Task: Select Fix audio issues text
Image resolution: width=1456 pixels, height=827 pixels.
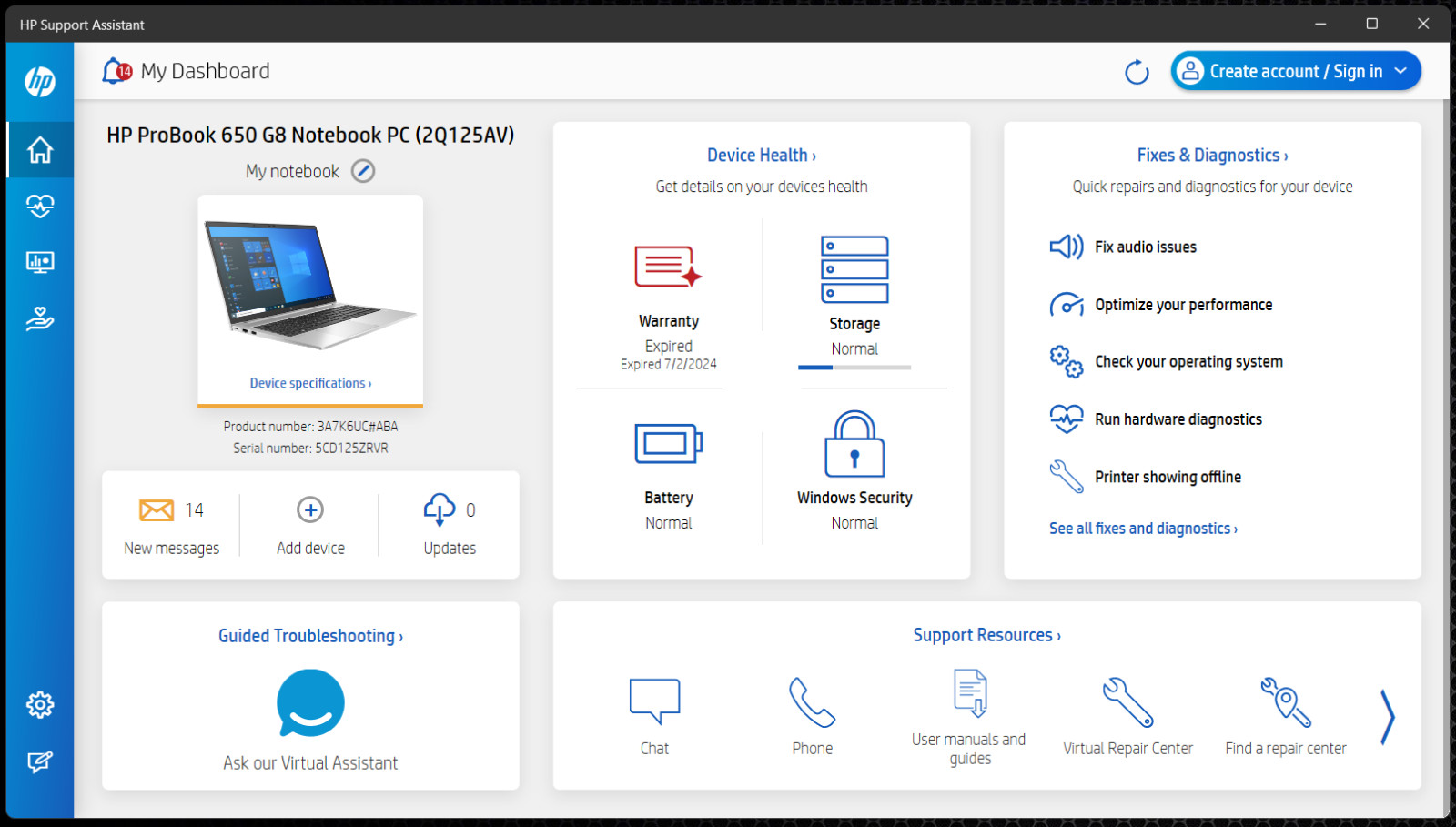Action: 1146,247
